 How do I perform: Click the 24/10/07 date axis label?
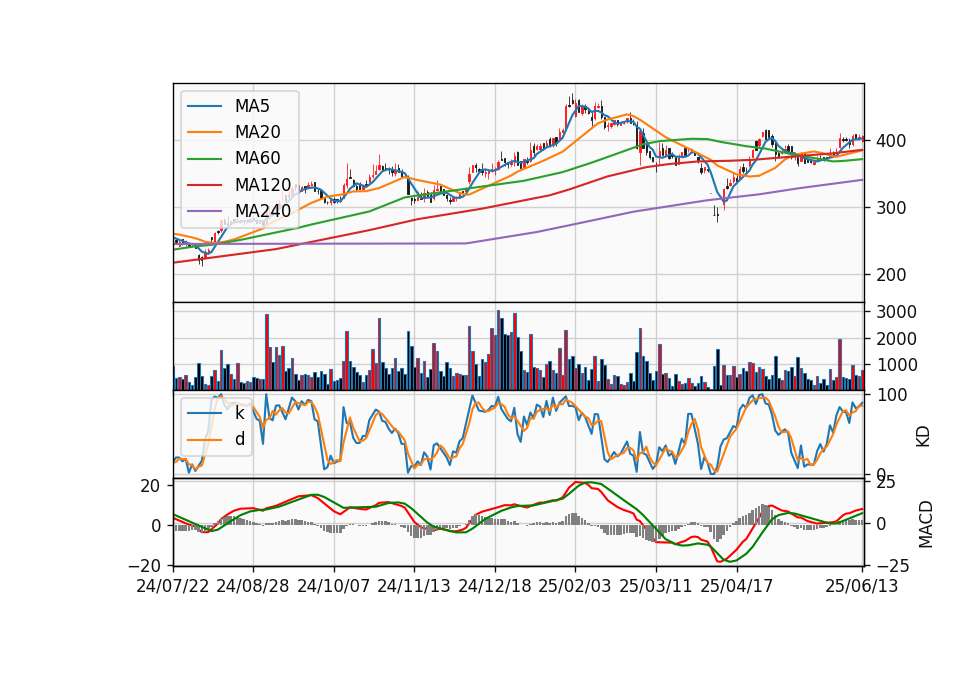click(x=334, y=586)
